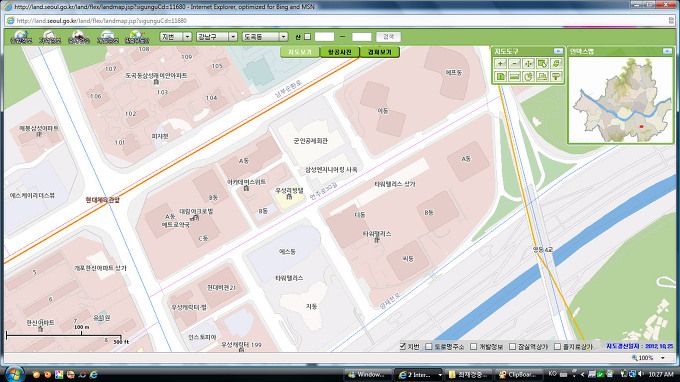
Task: Click the 검색 search button
Action: click(x=388, y=37)
